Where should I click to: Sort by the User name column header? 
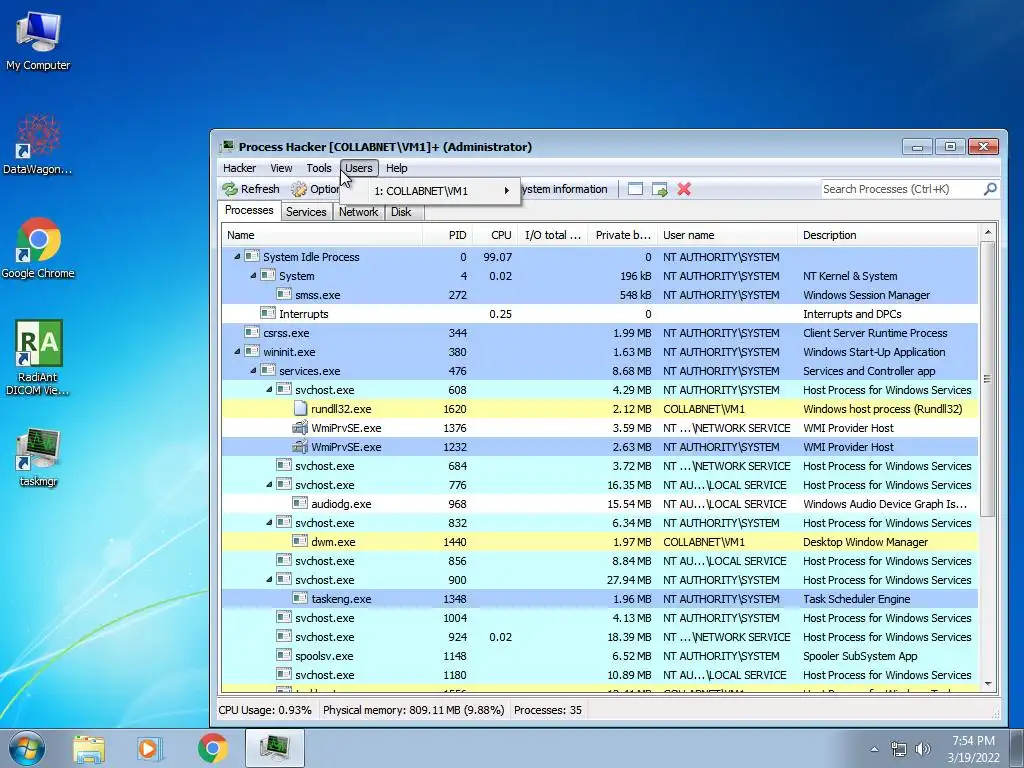727,235
